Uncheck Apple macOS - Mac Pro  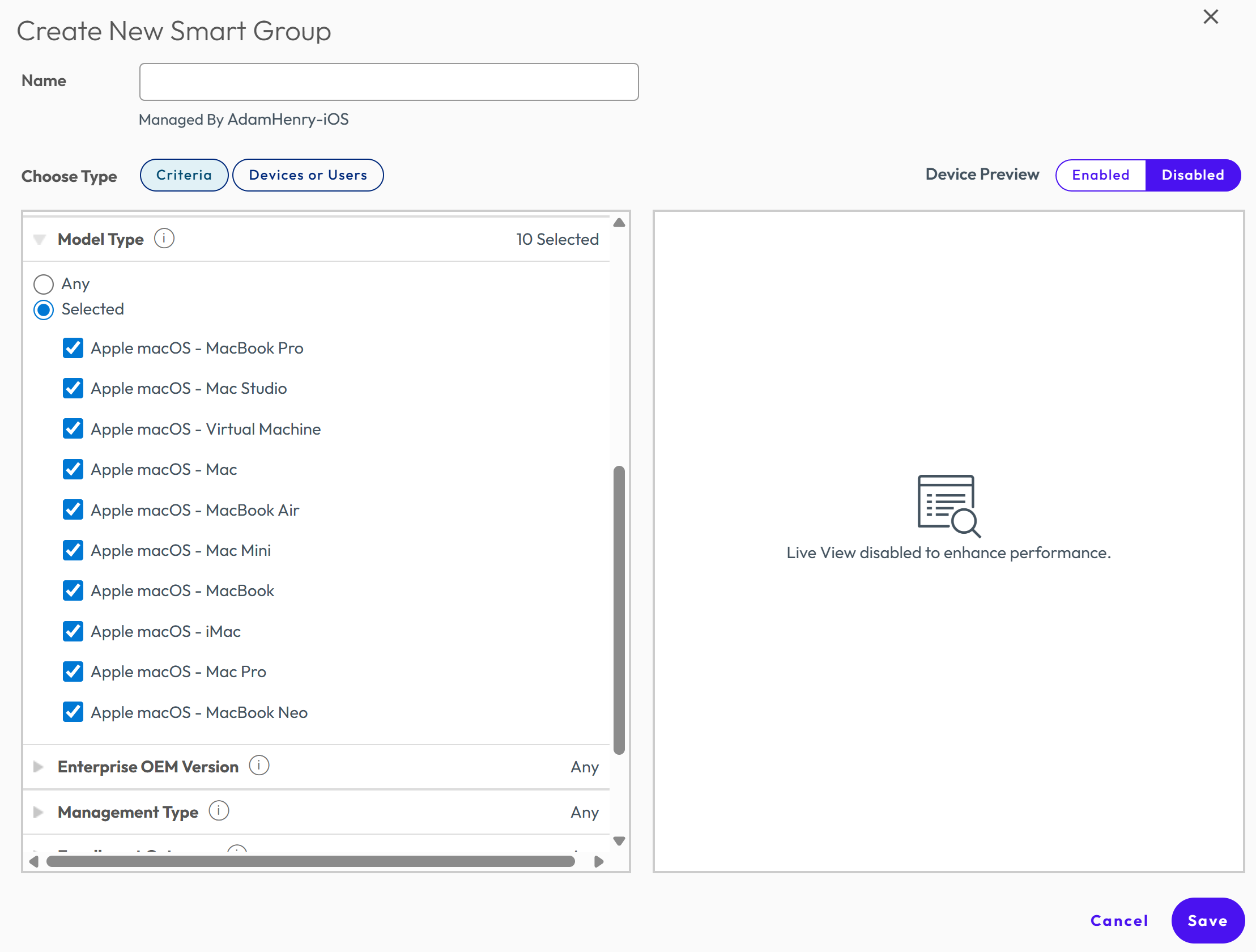tap(73, 671)
